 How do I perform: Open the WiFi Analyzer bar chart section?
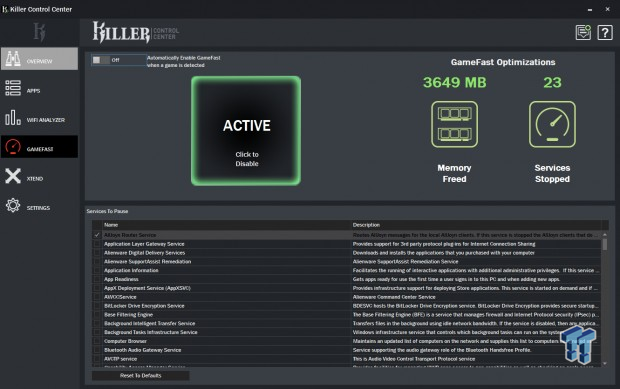click(x=39, y=118)
